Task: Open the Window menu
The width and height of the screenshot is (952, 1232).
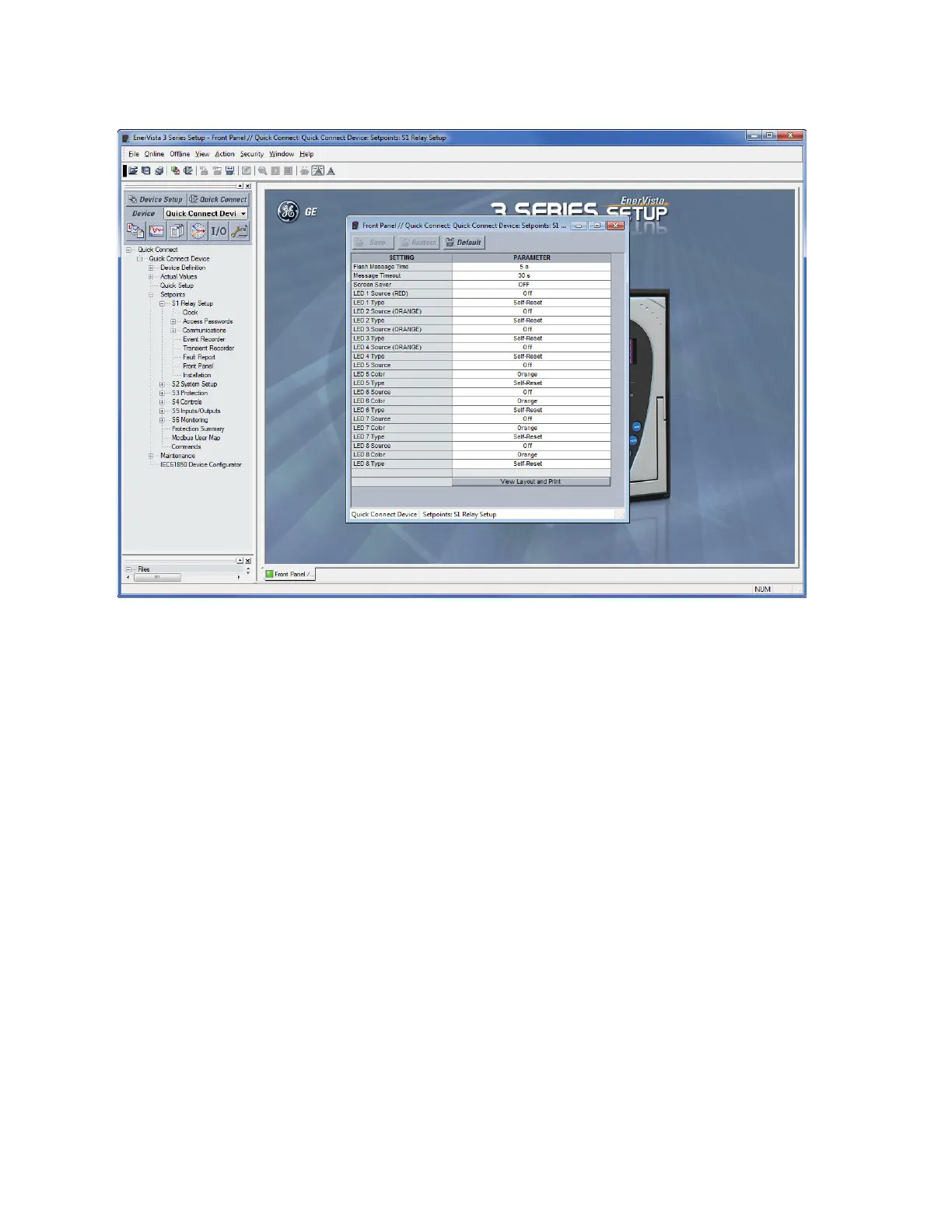Action: point(282,154)
